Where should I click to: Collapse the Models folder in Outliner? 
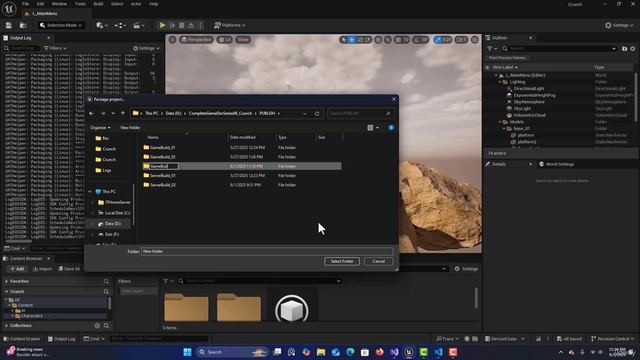[500, 122]
